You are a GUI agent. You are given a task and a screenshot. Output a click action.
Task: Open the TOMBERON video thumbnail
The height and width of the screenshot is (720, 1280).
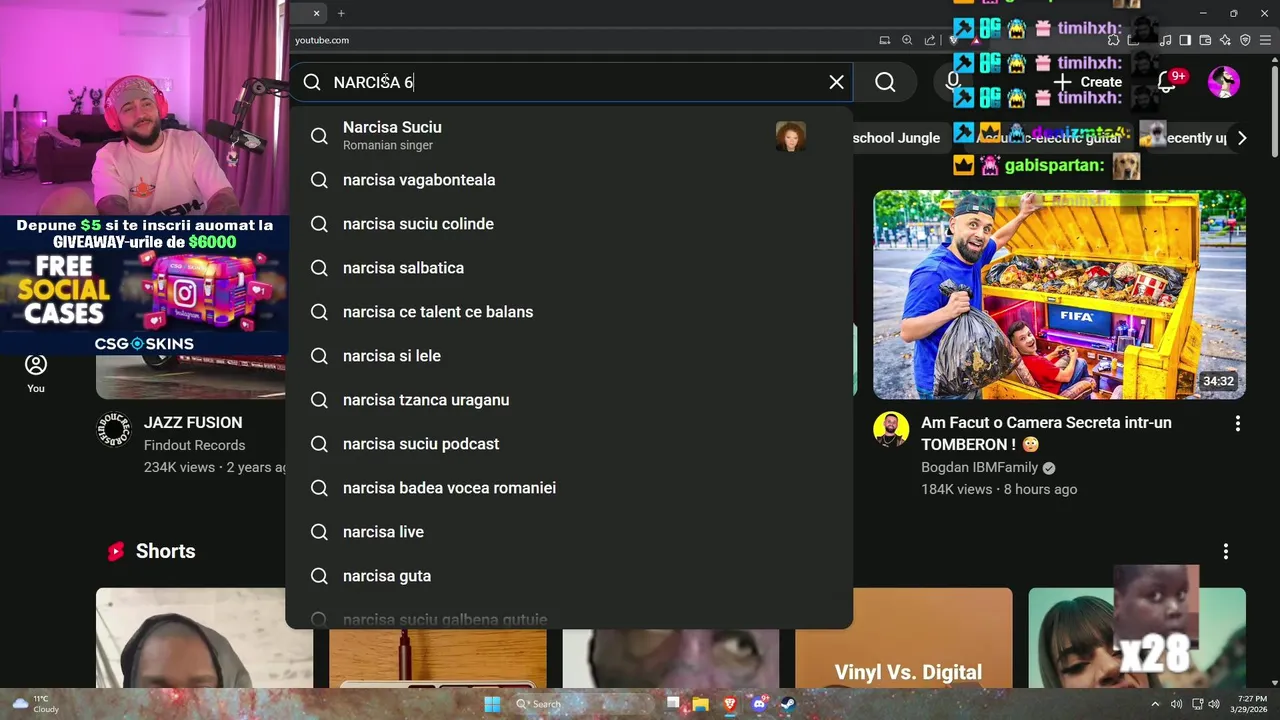coord(1059,295)
